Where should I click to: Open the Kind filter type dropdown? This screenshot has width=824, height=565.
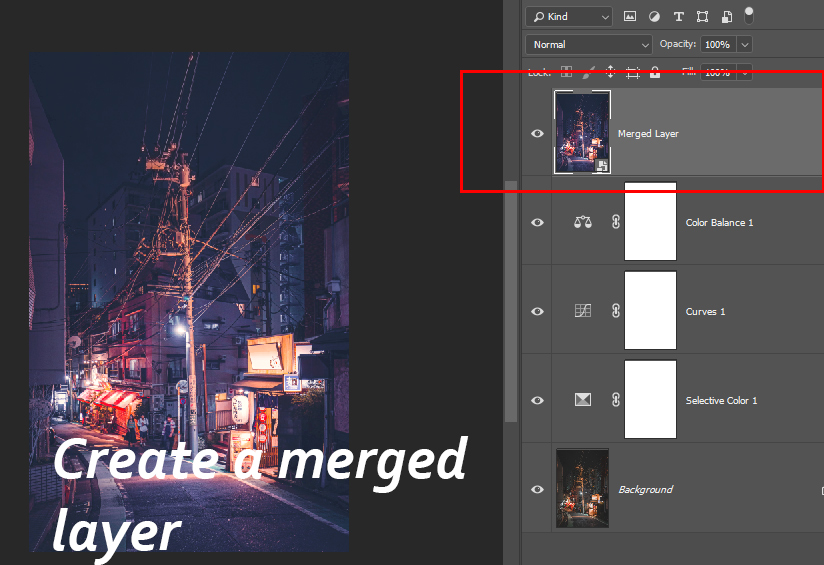569,16
